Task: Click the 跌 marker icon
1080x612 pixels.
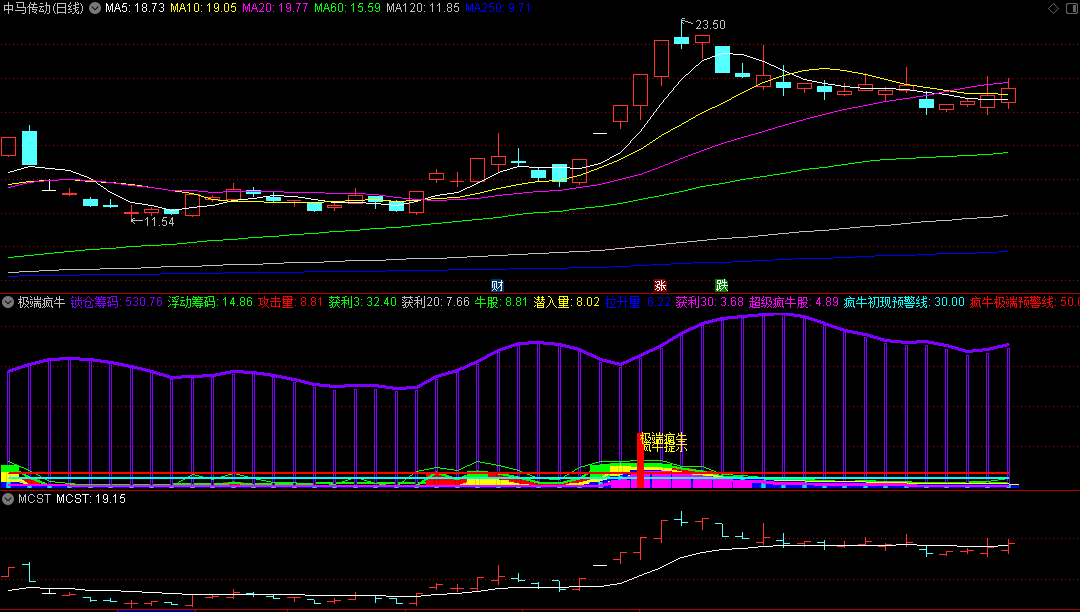Action: [722, 286]
